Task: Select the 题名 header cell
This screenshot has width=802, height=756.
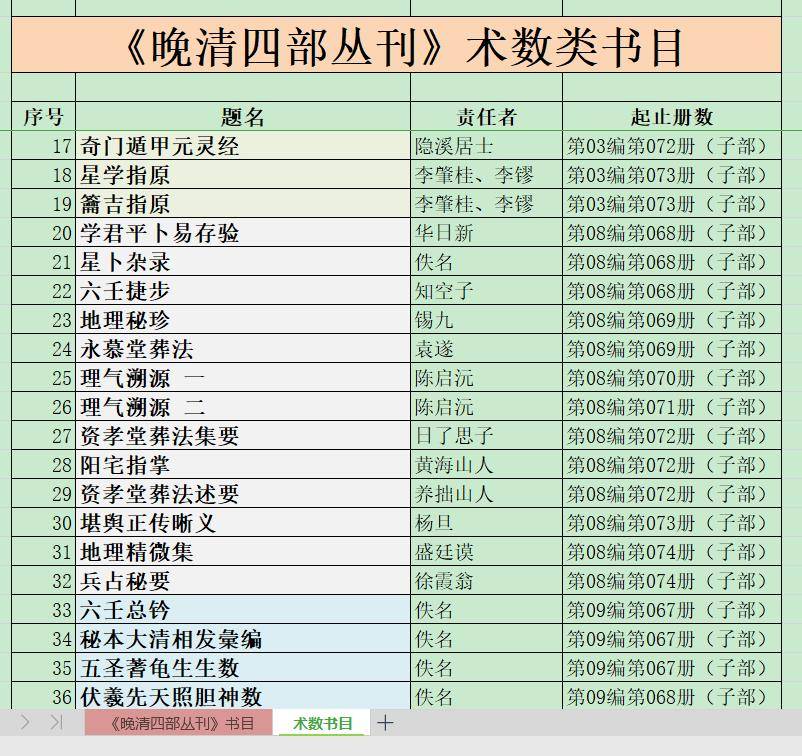Action: click(x=243, y=115)
